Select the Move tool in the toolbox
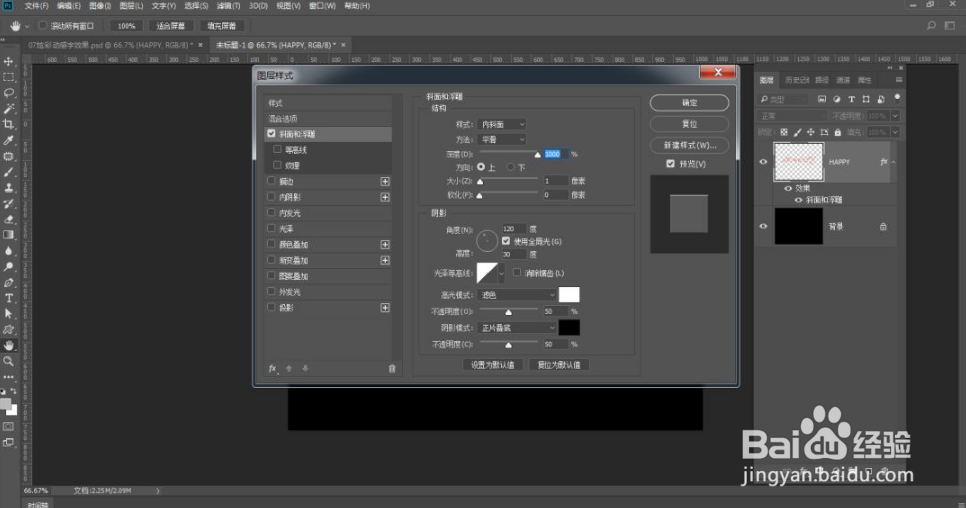966x508 pixels. 9,61
